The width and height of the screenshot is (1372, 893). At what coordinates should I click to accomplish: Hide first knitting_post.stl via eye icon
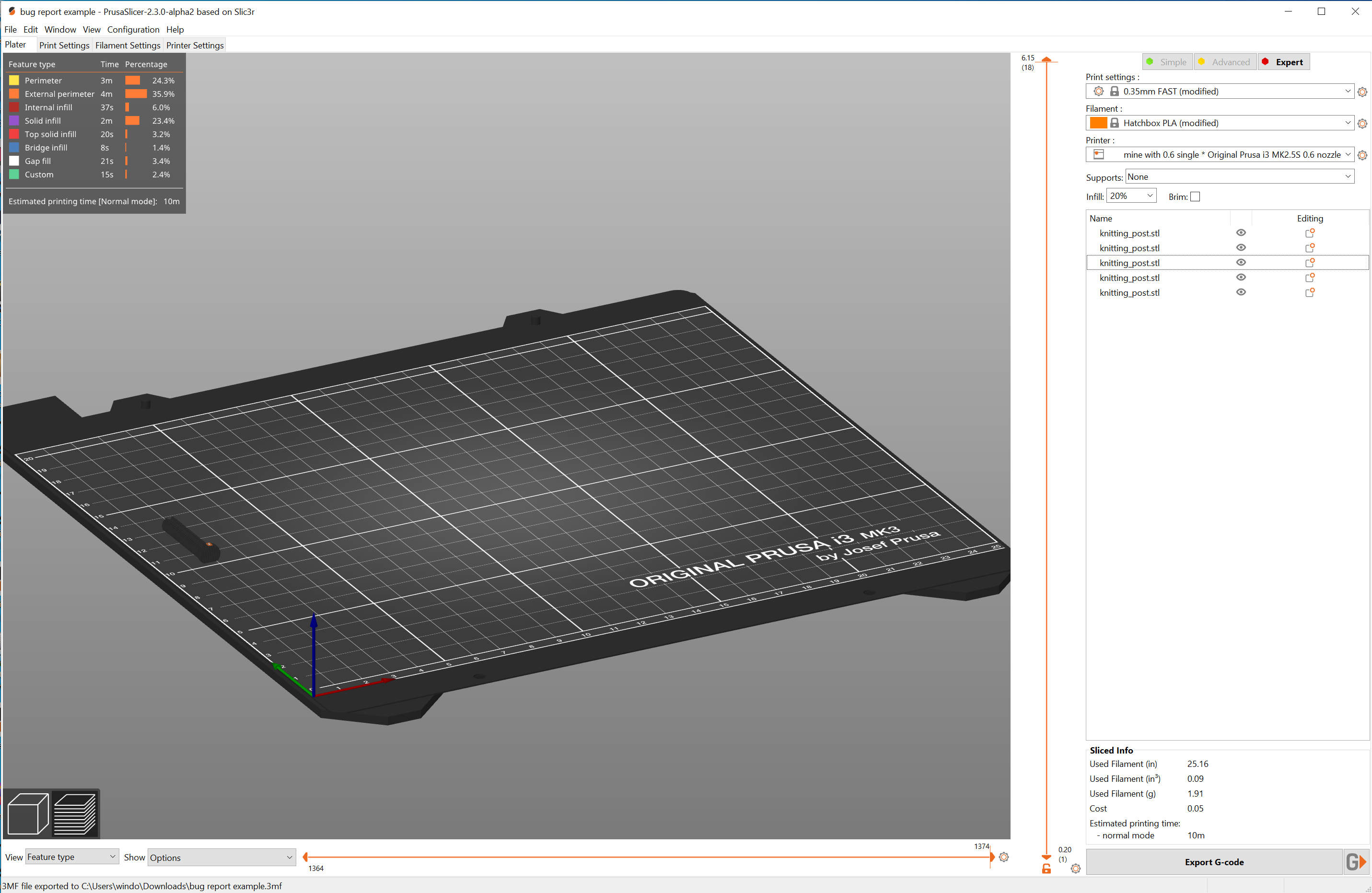point(1241,233)
